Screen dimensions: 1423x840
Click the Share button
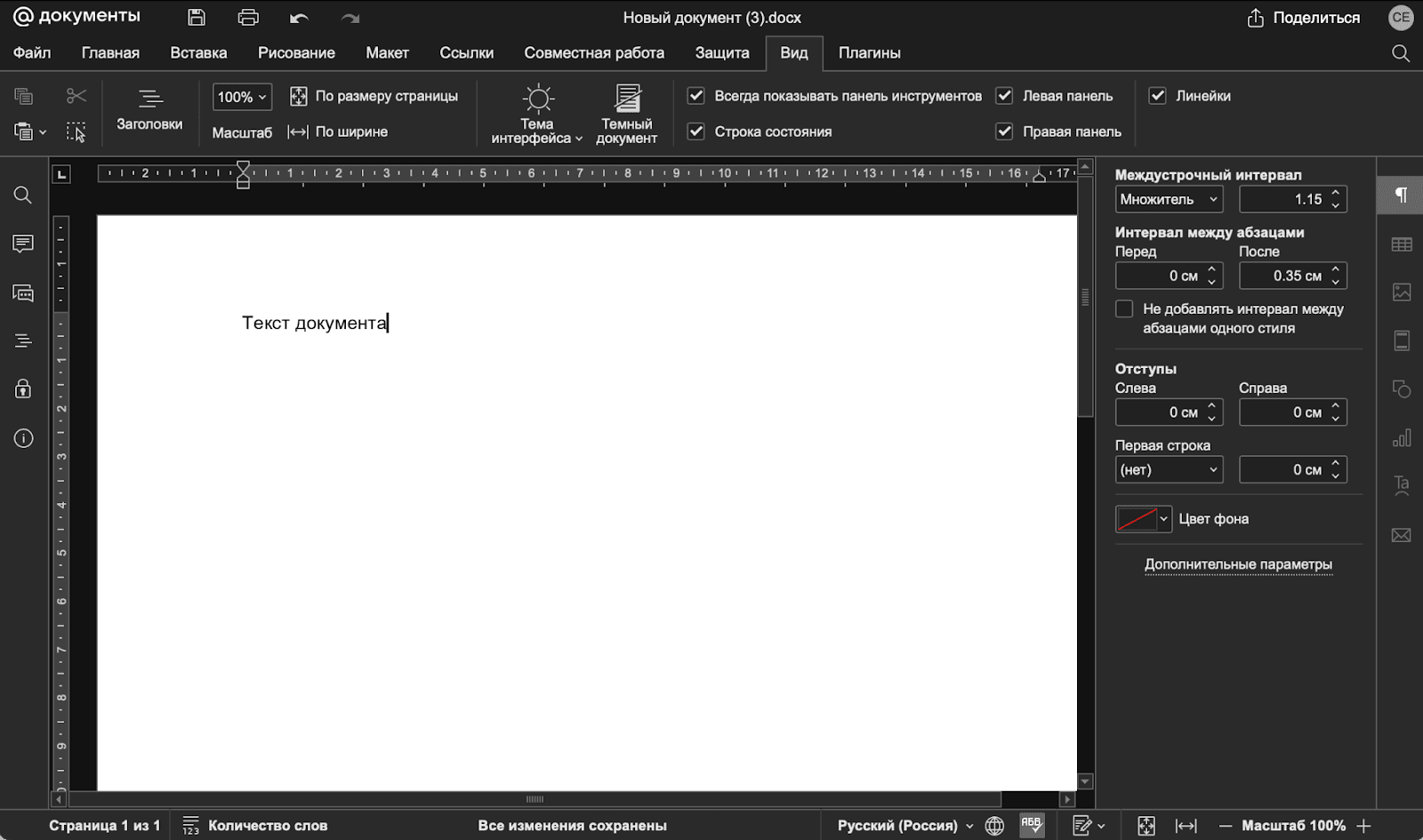(x=1304, y=18)
